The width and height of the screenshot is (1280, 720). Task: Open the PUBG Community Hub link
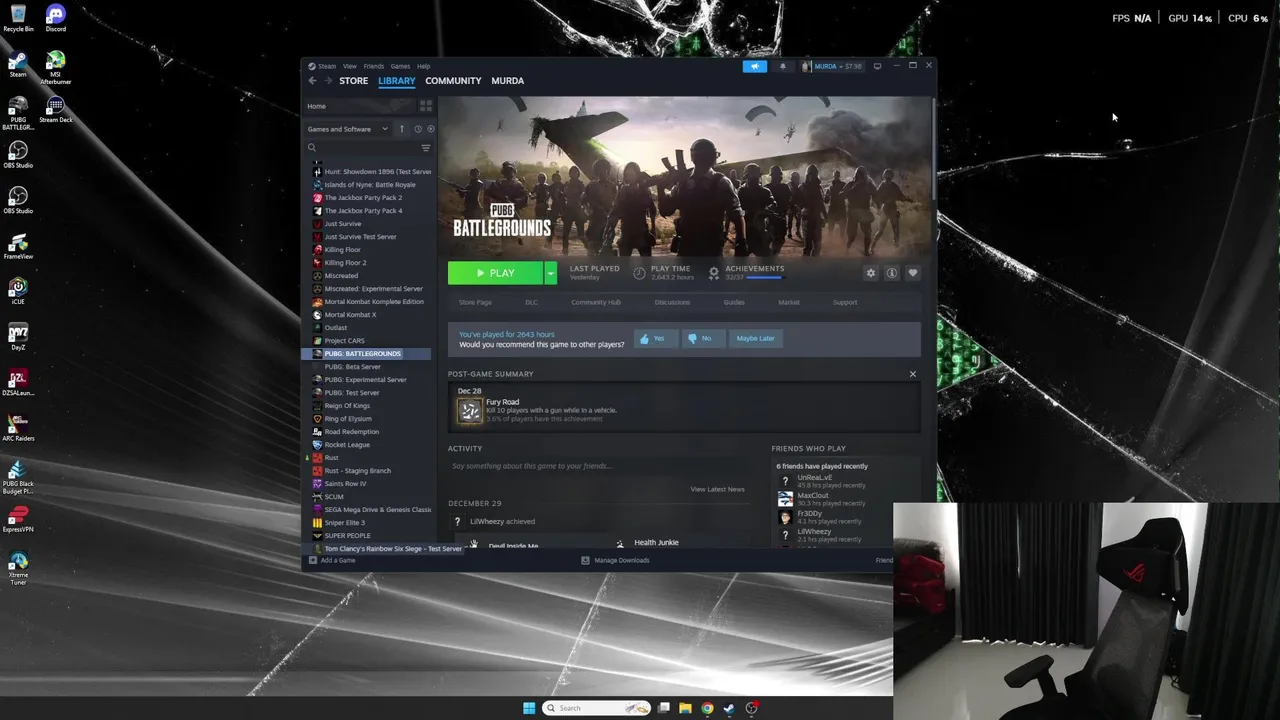[596, 302]
